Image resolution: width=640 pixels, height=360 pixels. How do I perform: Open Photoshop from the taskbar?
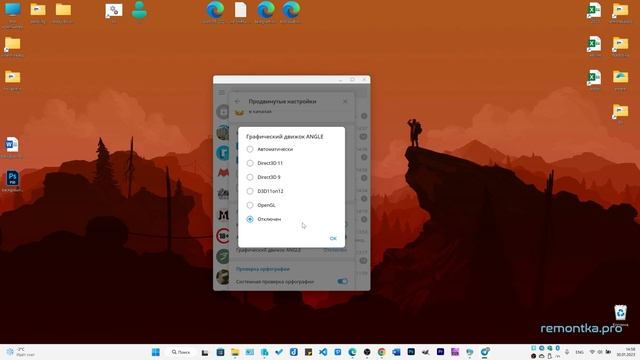click(x=411, y=352)
